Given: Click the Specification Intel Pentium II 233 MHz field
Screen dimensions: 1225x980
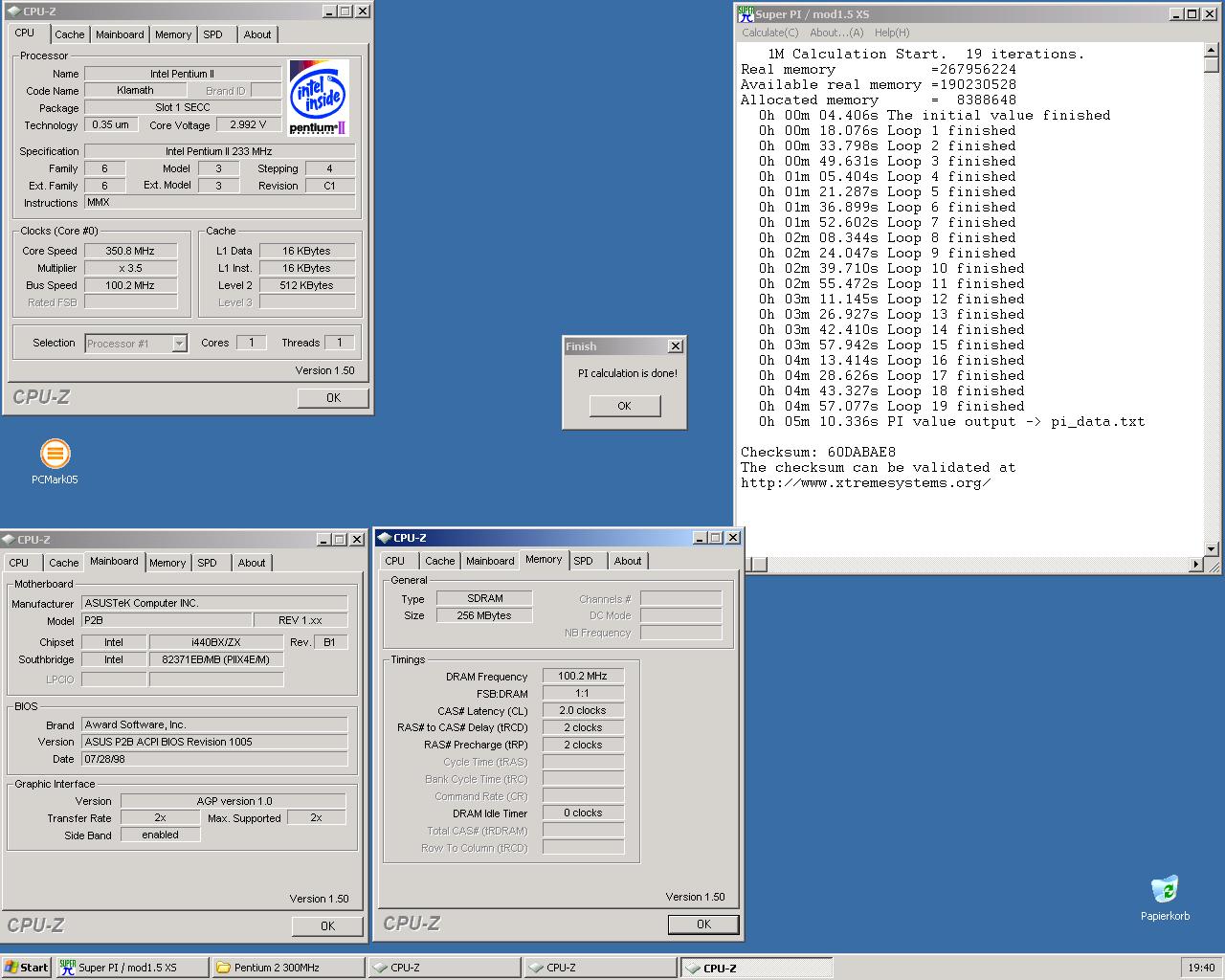Looking at the screenshot, I should click(219, 151).
